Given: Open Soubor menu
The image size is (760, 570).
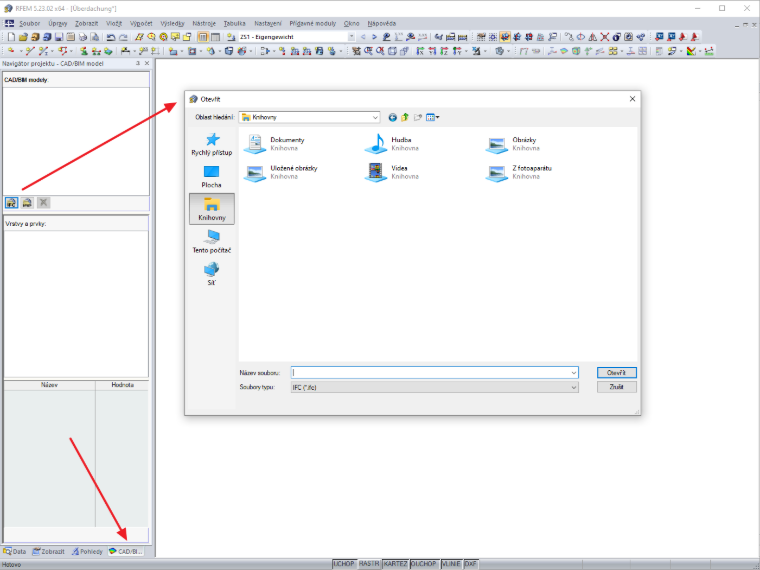Looking at the screenshot, I should 30,23.
